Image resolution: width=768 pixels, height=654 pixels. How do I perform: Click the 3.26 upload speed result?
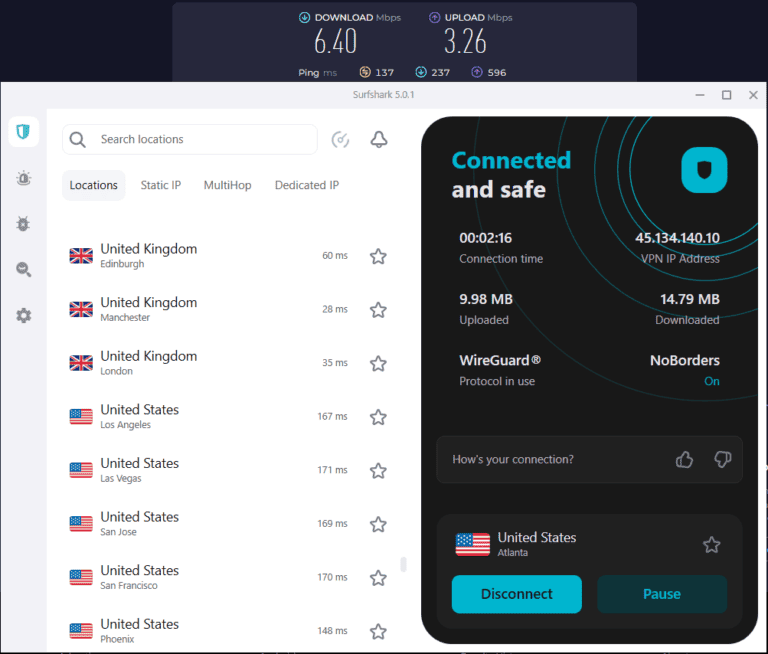pos(465,42)
